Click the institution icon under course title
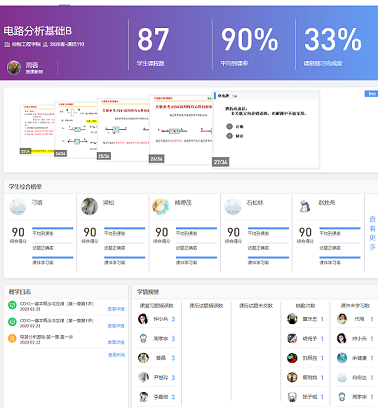Image resolution: width=378 pixels, height=408 pixels. pyautogui.click(x=7, y=44)
